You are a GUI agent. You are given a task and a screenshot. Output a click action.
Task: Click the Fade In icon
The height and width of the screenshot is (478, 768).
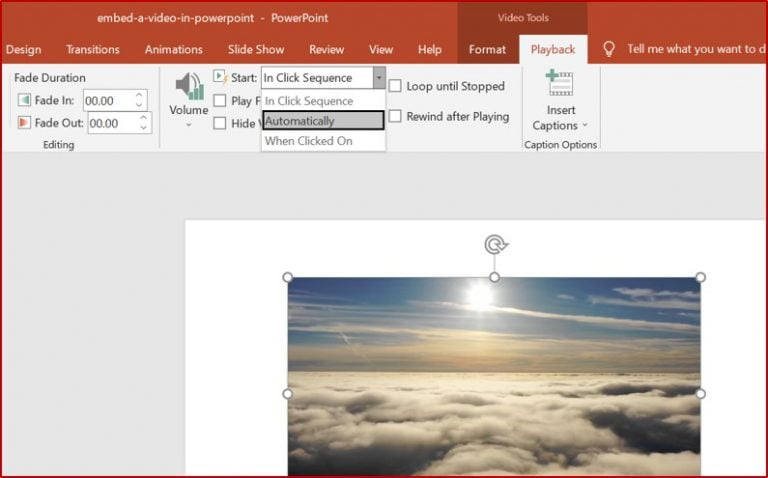(25, 100)
